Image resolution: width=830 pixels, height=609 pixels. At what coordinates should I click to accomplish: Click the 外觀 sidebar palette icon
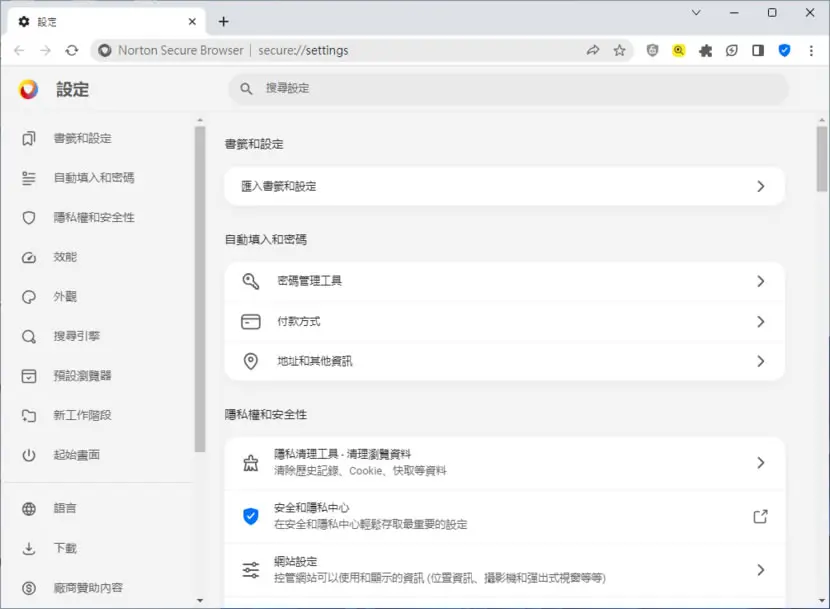coord(29,297)
